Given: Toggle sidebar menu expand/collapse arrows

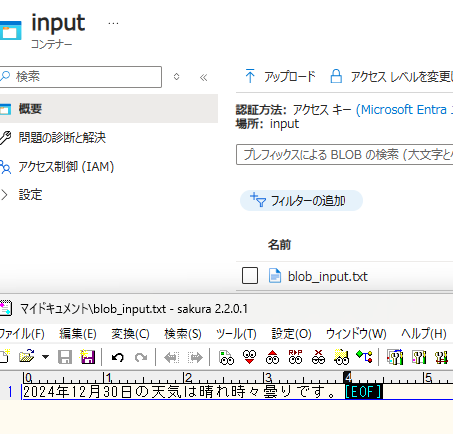Looking at the screenshot, I should [176, 77].
